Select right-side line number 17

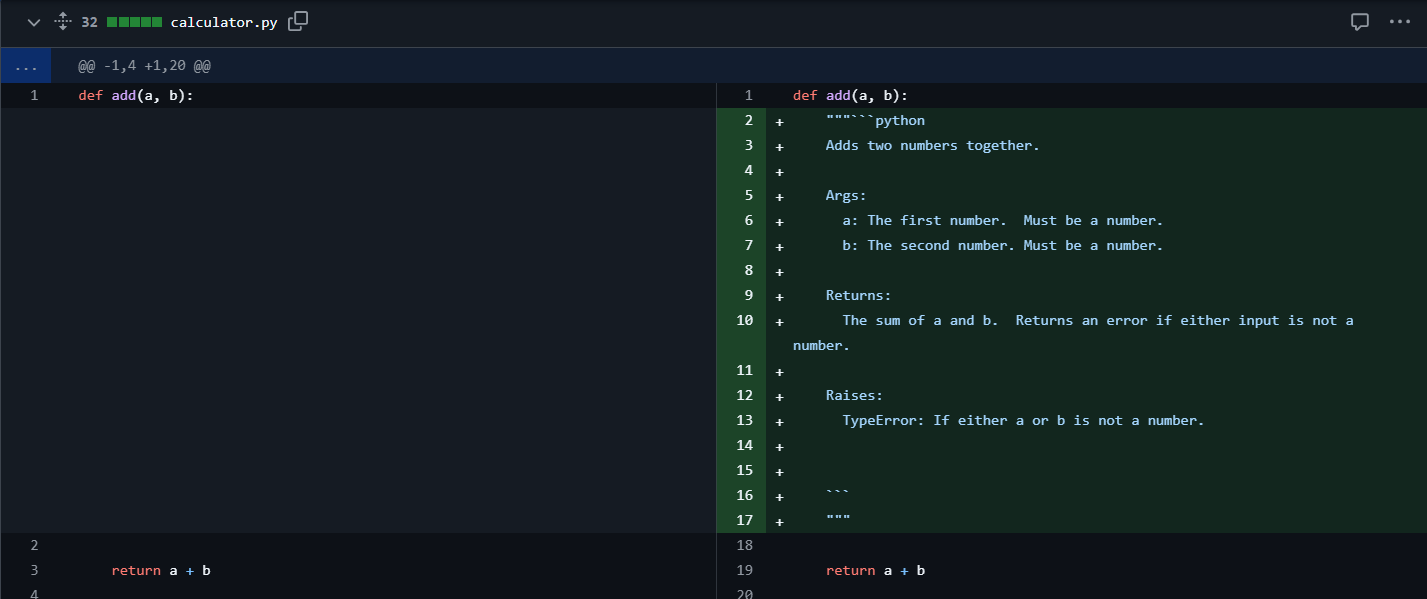pos(744,521)
